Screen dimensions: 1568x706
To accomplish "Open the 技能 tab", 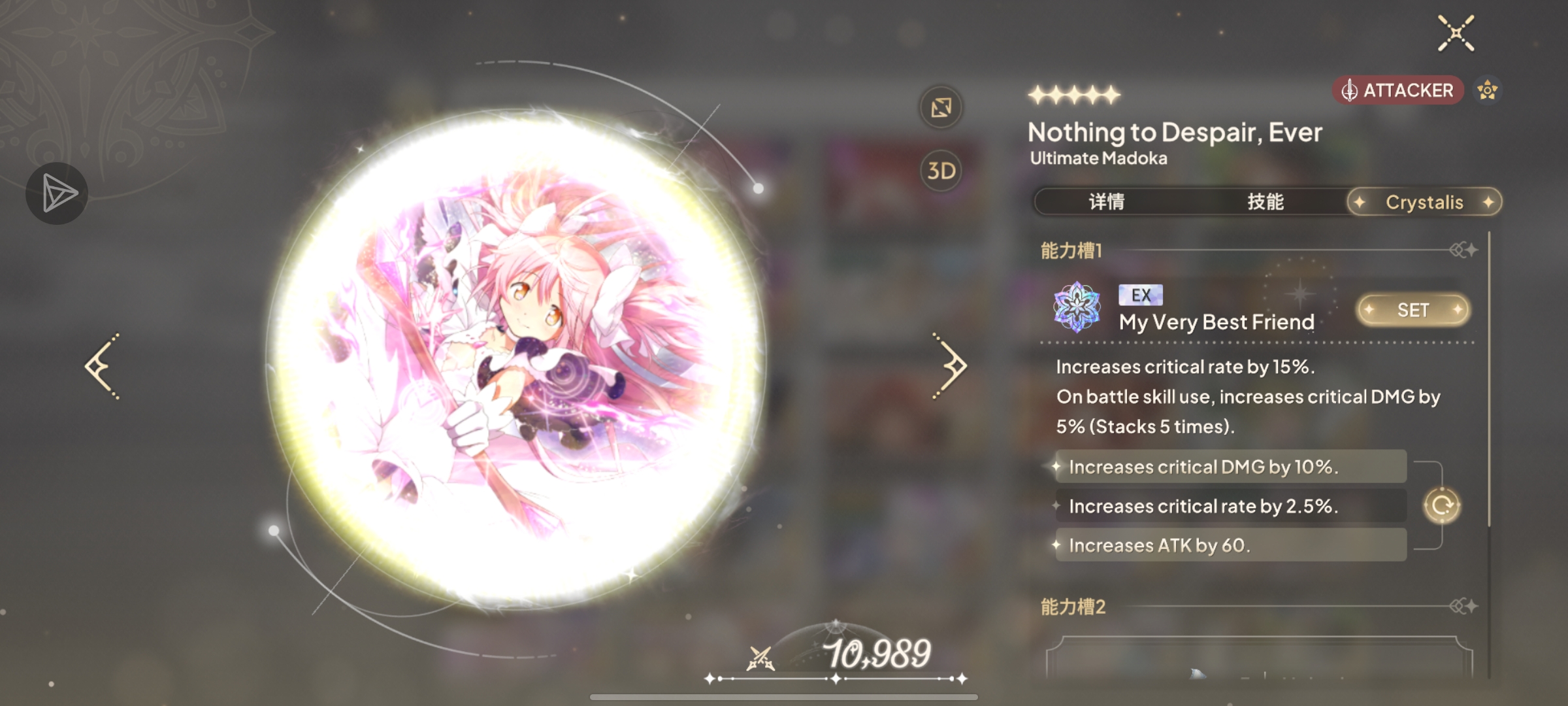I will pos(1266,202).
